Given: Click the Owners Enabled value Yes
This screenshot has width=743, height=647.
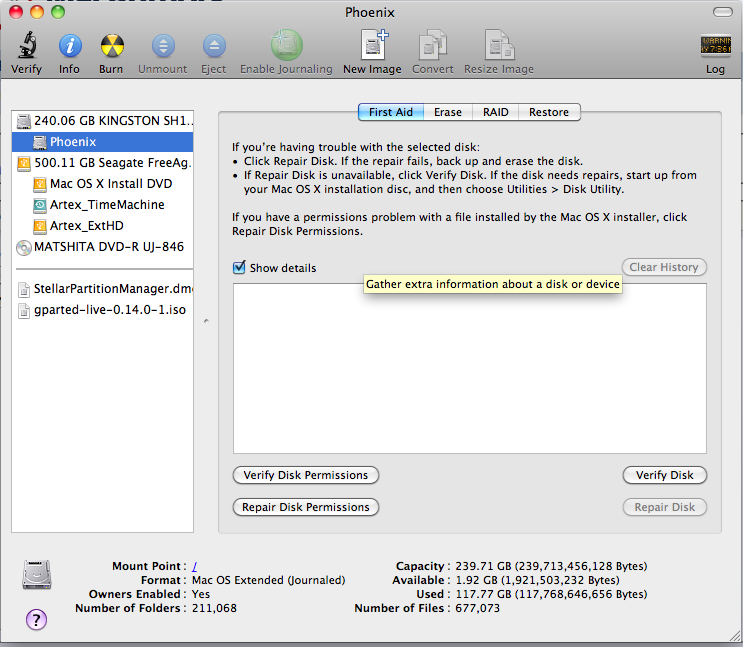Looking at the screenshot, I should [x=201, y=594].
